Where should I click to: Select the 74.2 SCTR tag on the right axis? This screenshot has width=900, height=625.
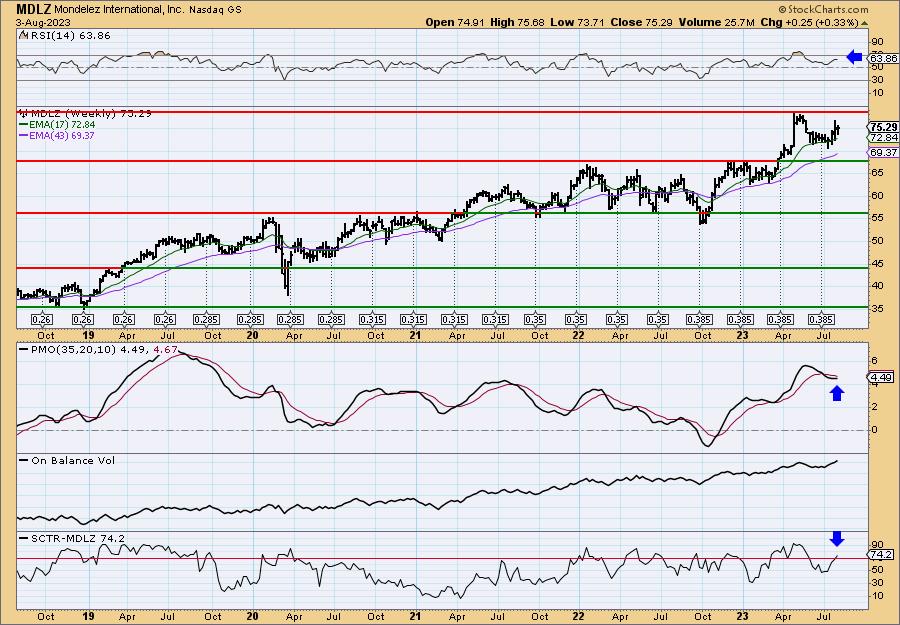click(882, 555)
